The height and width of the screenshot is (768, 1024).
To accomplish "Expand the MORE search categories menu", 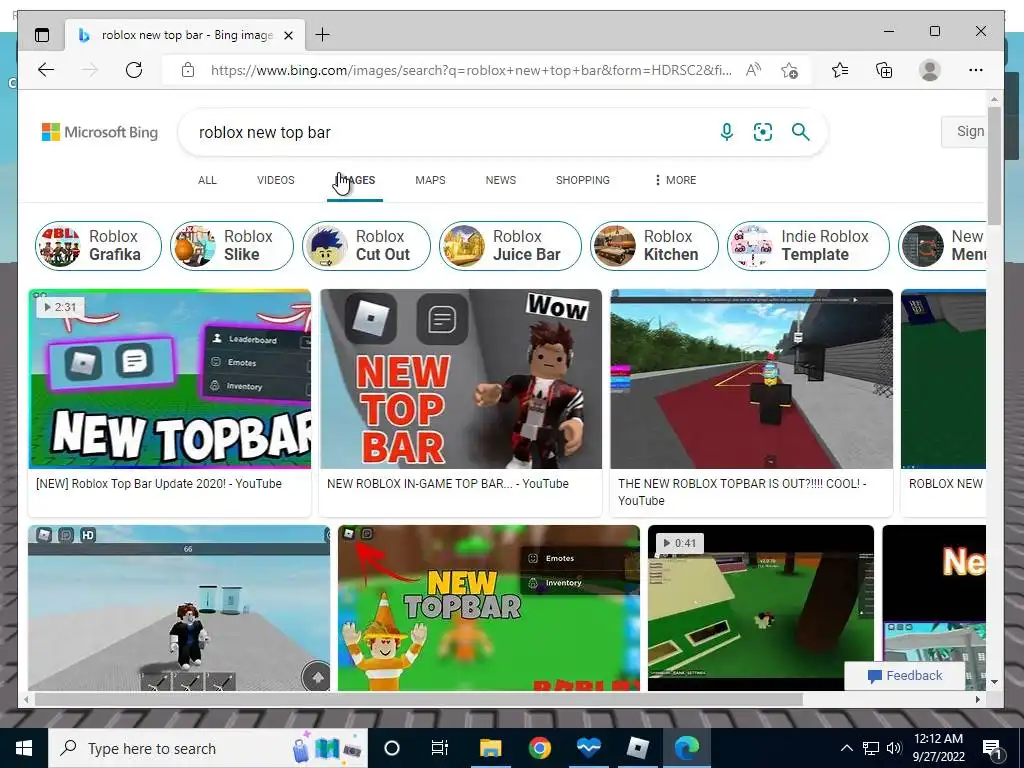I will pyautogui.click(x=675, y=180).
